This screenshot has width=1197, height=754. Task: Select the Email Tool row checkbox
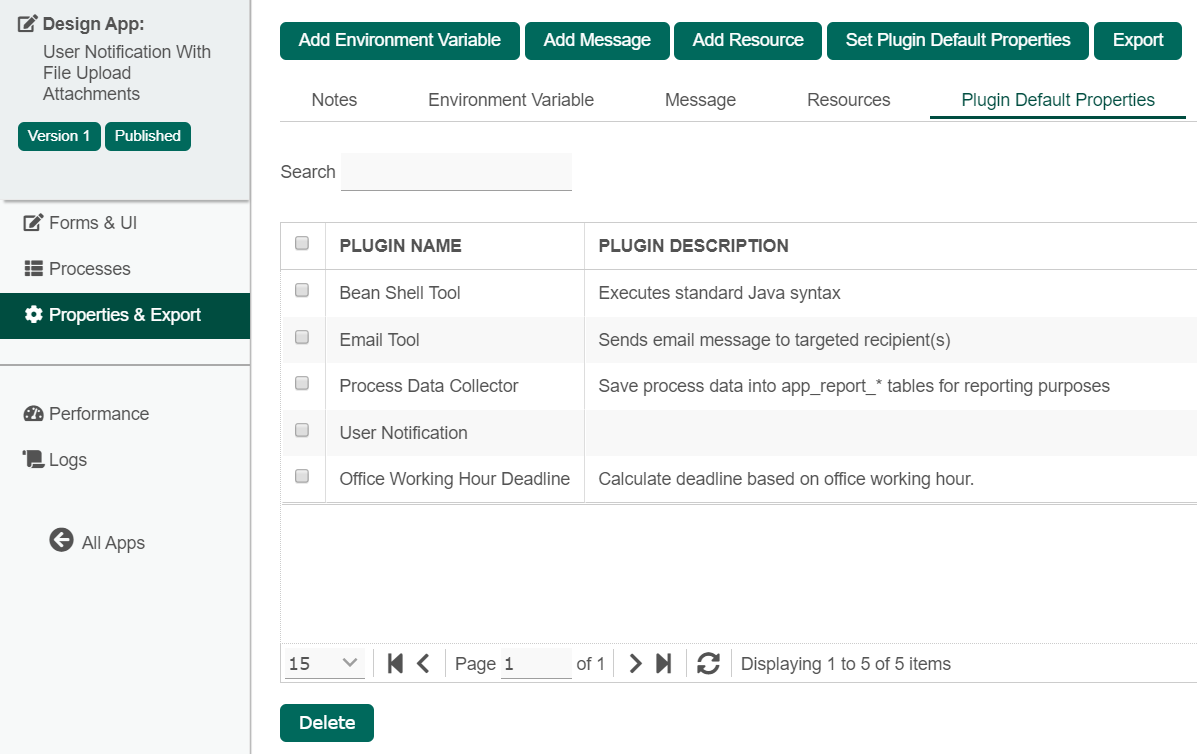coord(302,338)
